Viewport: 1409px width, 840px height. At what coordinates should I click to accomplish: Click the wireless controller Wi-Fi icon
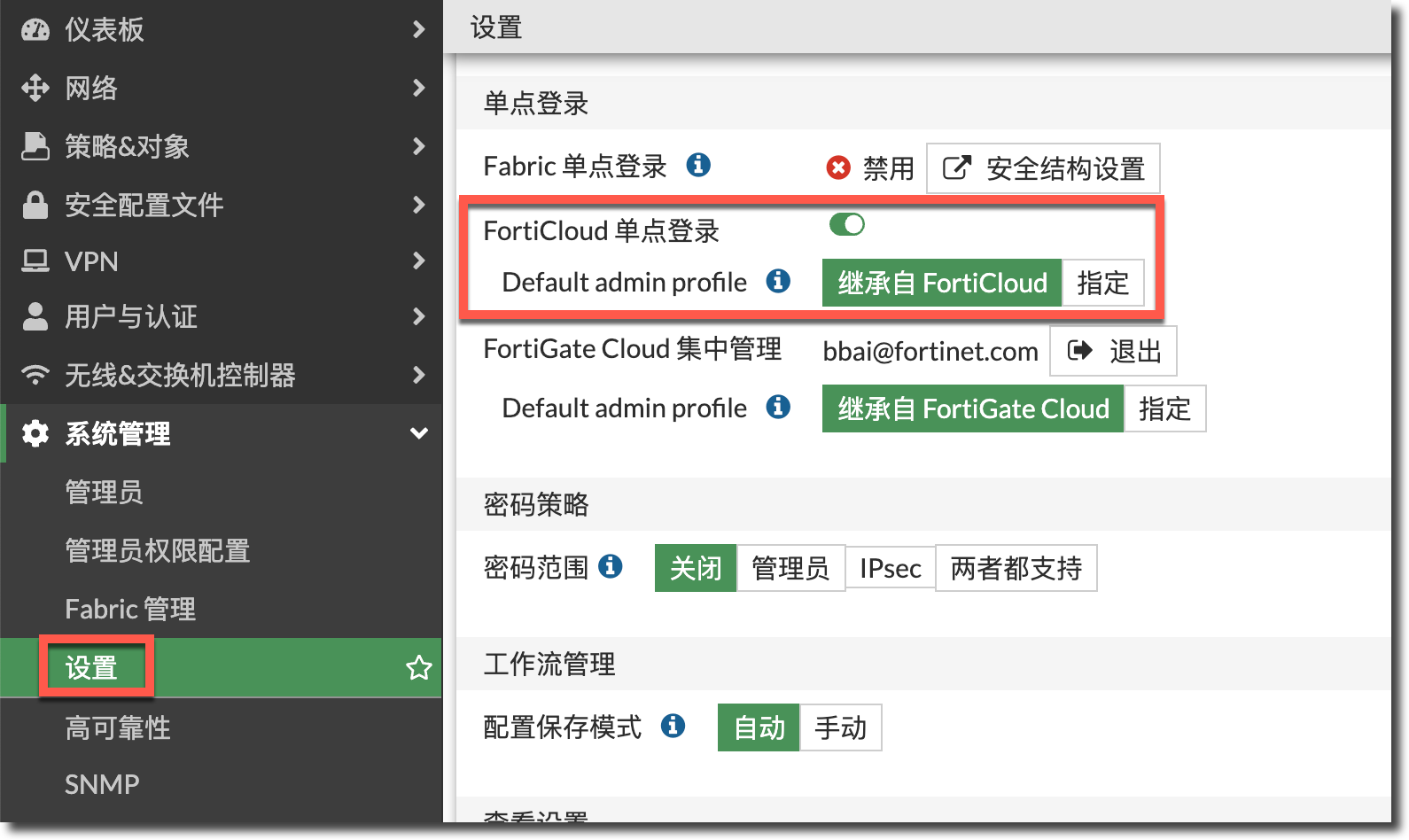click(x=35, y=375)
